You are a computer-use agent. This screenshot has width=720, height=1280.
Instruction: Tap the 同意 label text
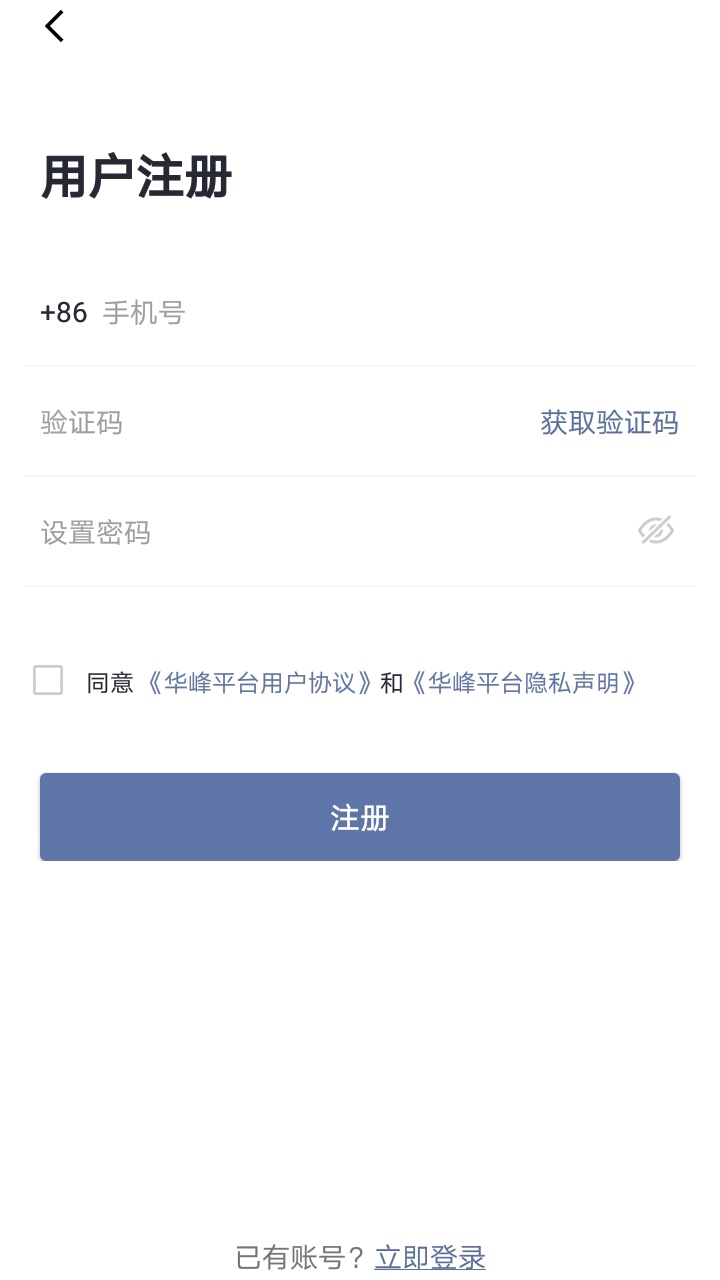(110, 683)
